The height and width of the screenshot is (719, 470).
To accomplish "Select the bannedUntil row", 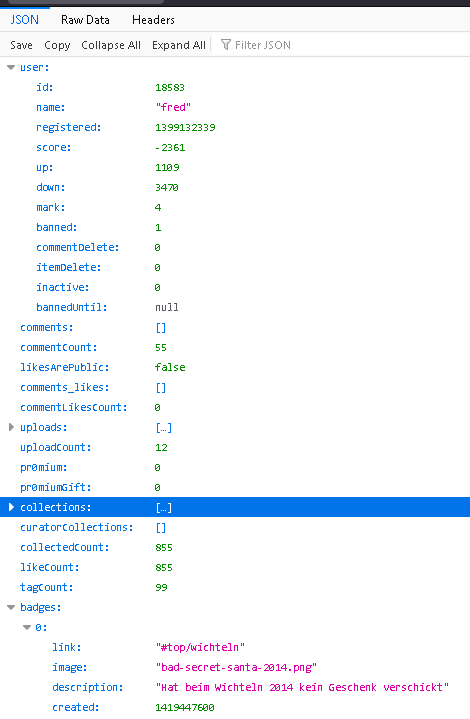I will click(235, 307).
